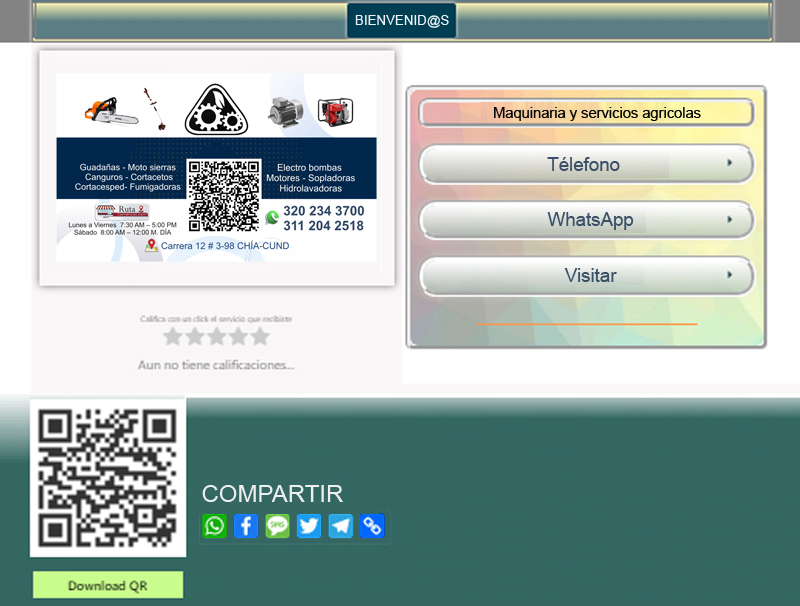Expand the WhatsApp menu arrow

tap(730, 219)
